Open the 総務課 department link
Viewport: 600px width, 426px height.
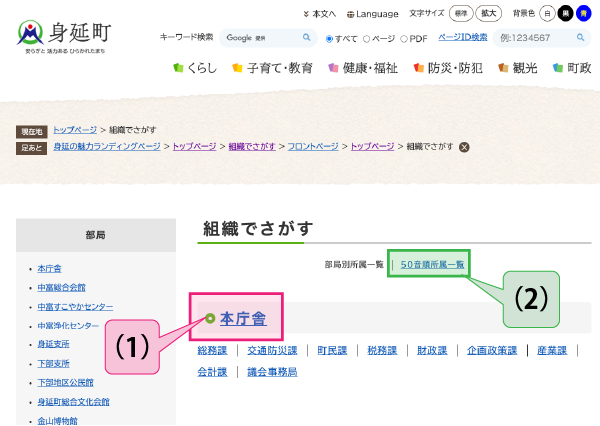coord(212,350)
